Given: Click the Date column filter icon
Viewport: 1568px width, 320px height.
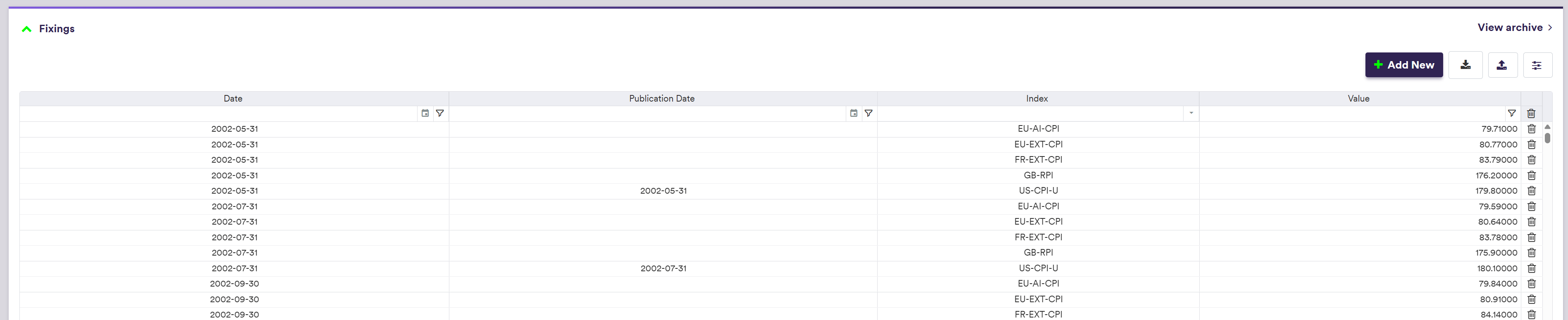Looking at the screenshot, I should (x=440, y=113).
